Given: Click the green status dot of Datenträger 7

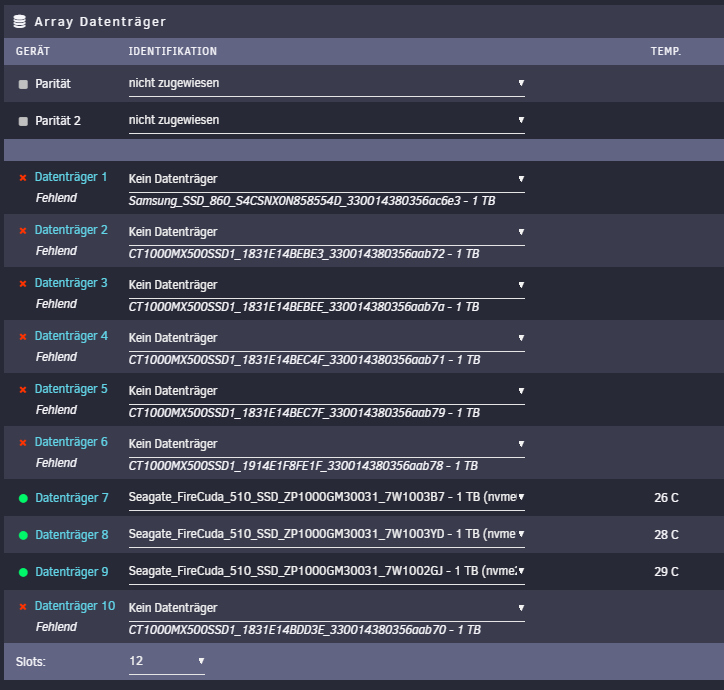Looking at the screenshot, I should (x=23, y=498).
